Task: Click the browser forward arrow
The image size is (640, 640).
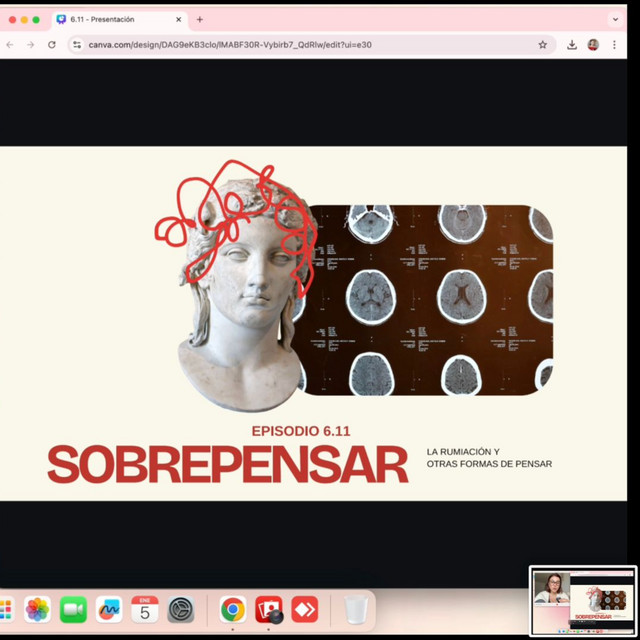Action: [31, 45]
